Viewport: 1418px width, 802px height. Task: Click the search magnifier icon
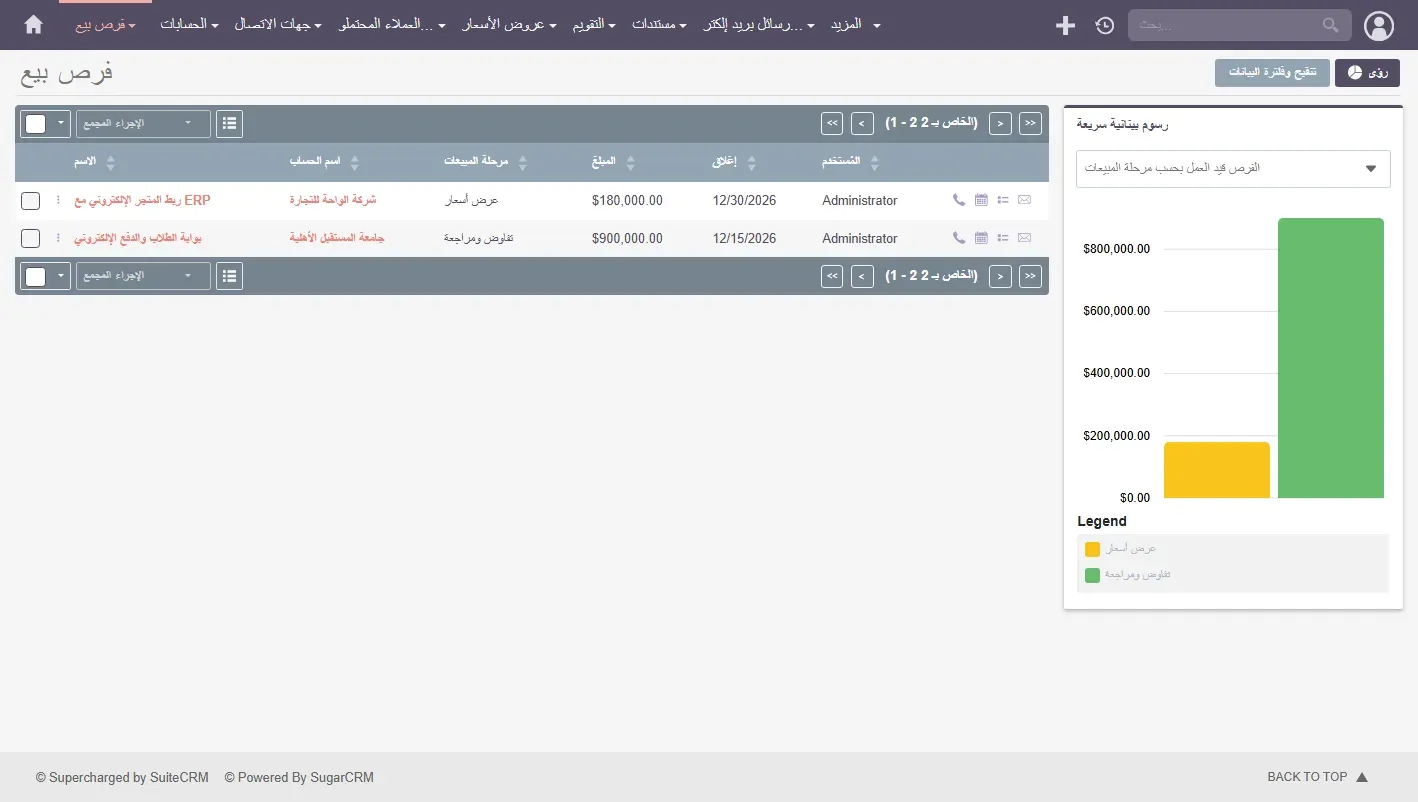(x=1330, y=25)
